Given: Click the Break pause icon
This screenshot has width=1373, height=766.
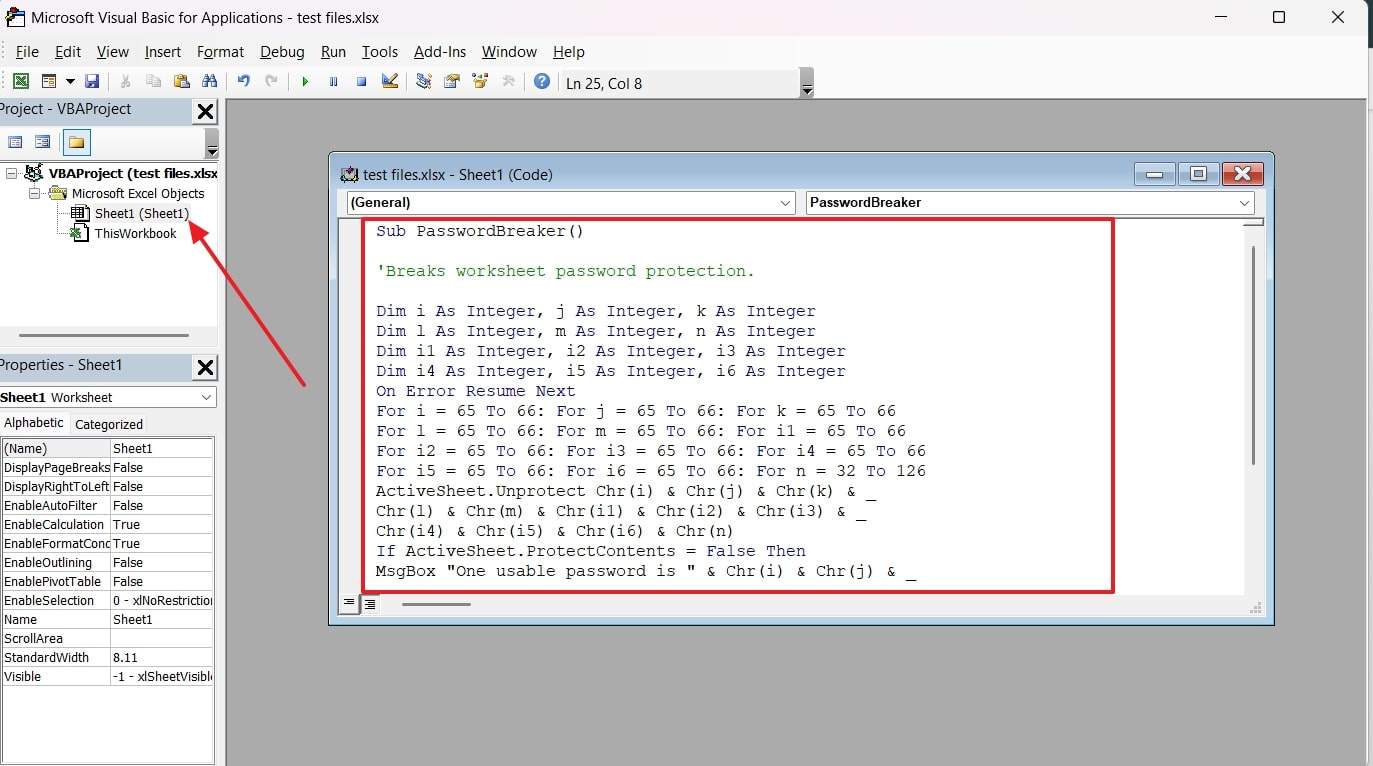Looking at the screenshot, I should click(333, 82).
